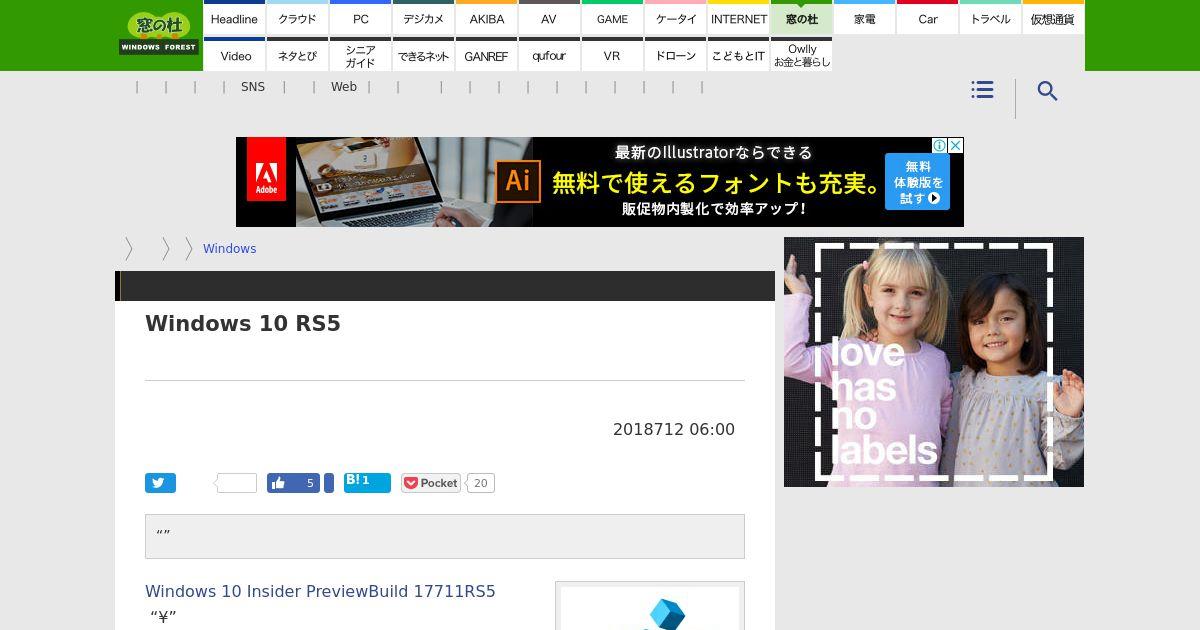The image size is (1200, 630).
Task: Open the ドローン tab
Action: coord(676,55)
